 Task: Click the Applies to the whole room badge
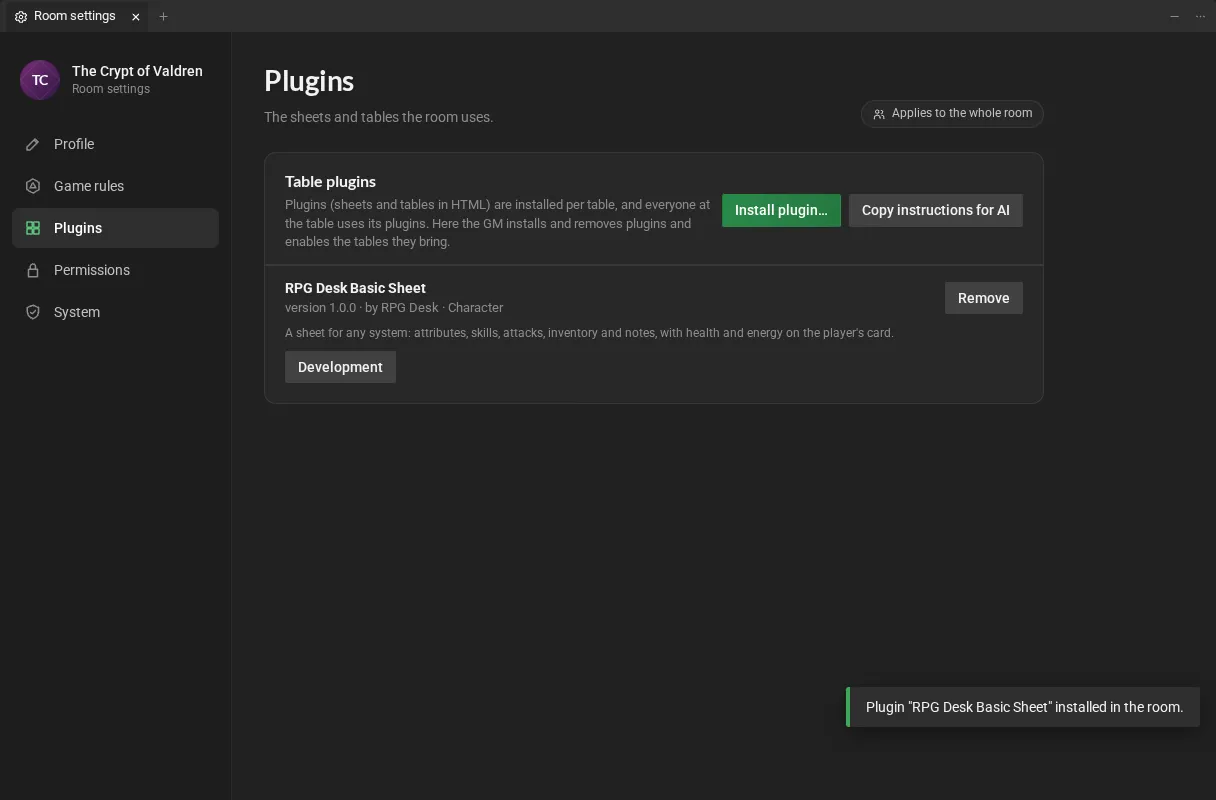tap(952, 114)
